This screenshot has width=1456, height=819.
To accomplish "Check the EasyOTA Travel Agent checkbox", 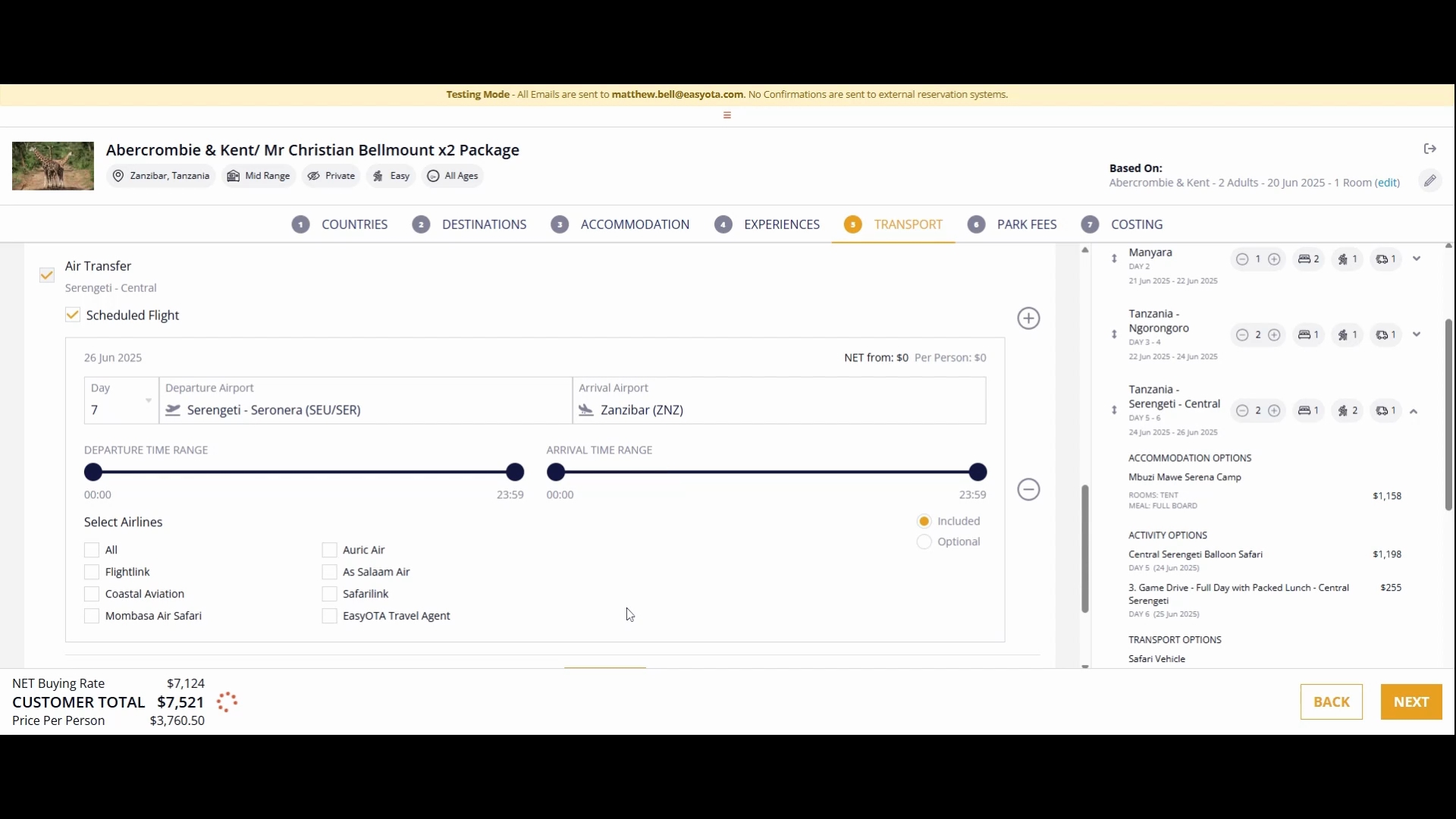I will 329,616.
